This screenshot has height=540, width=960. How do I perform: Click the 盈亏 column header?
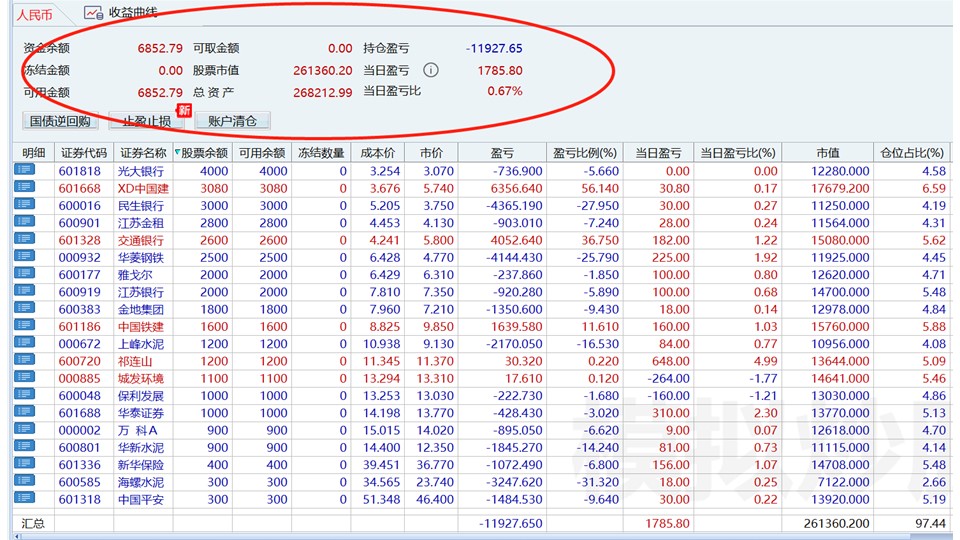point(502,152)
